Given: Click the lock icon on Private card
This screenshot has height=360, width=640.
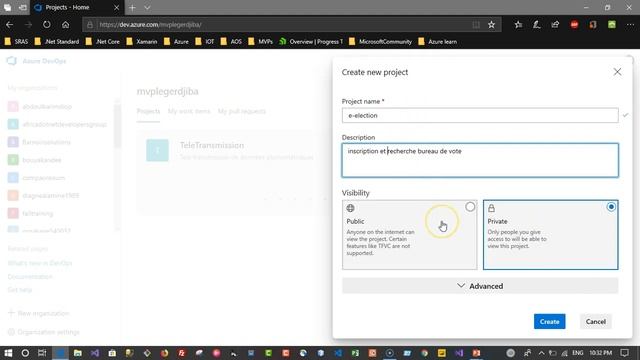Looking at the screenshot, I should 491,208.
